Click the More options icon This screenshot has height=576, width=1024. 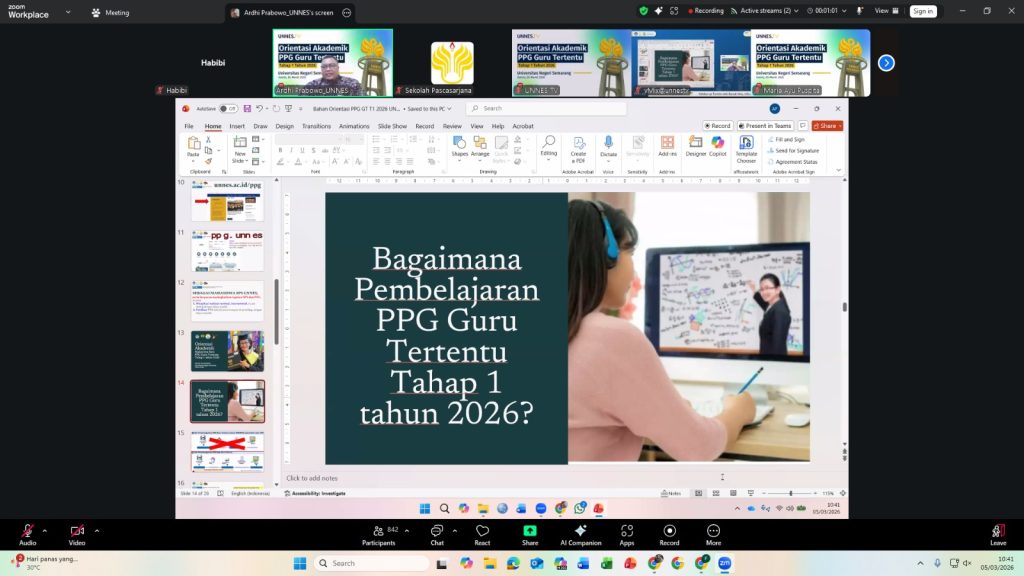[x=713, y=534]
